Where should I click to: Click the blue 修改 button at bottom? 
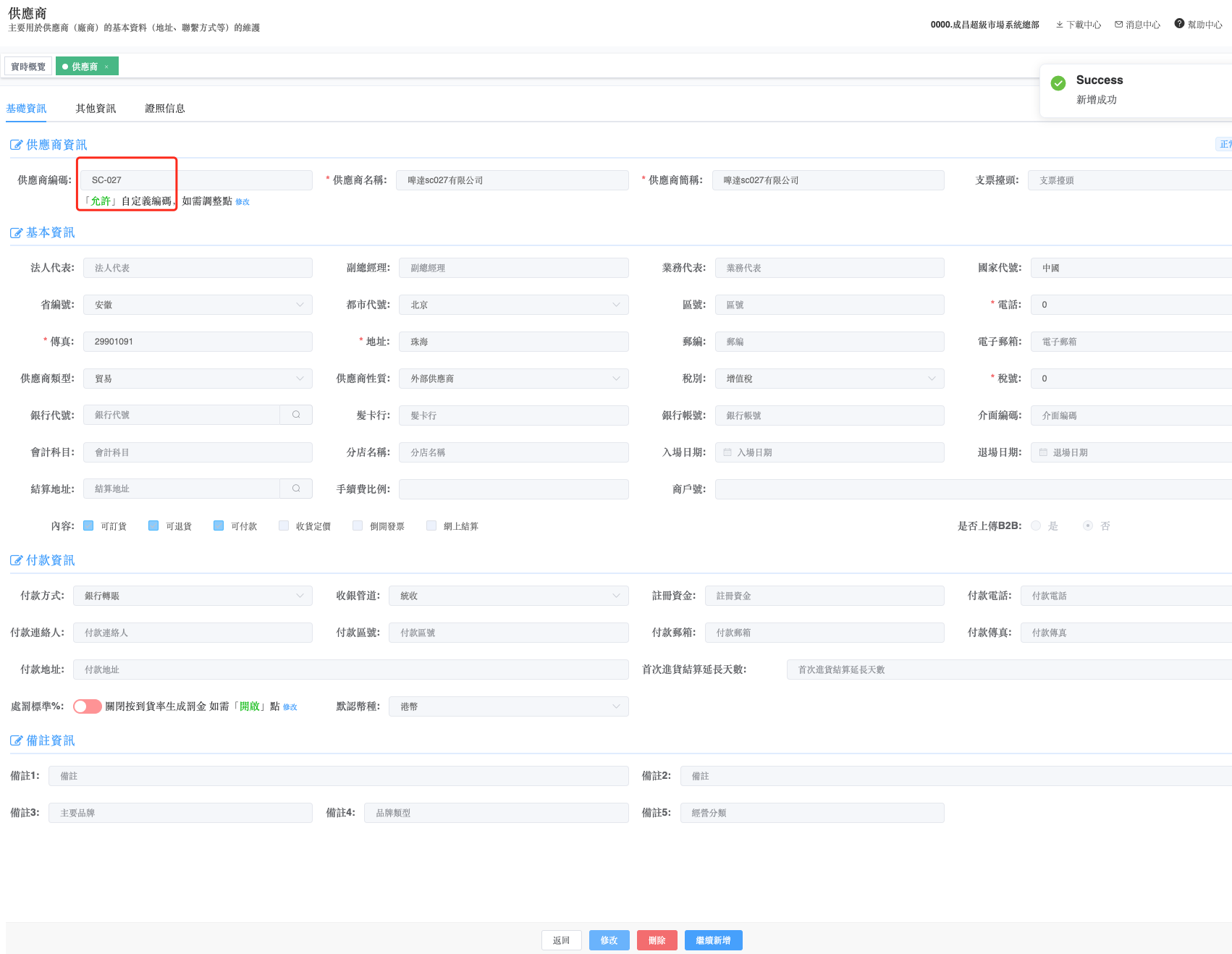tap(609, 940)
